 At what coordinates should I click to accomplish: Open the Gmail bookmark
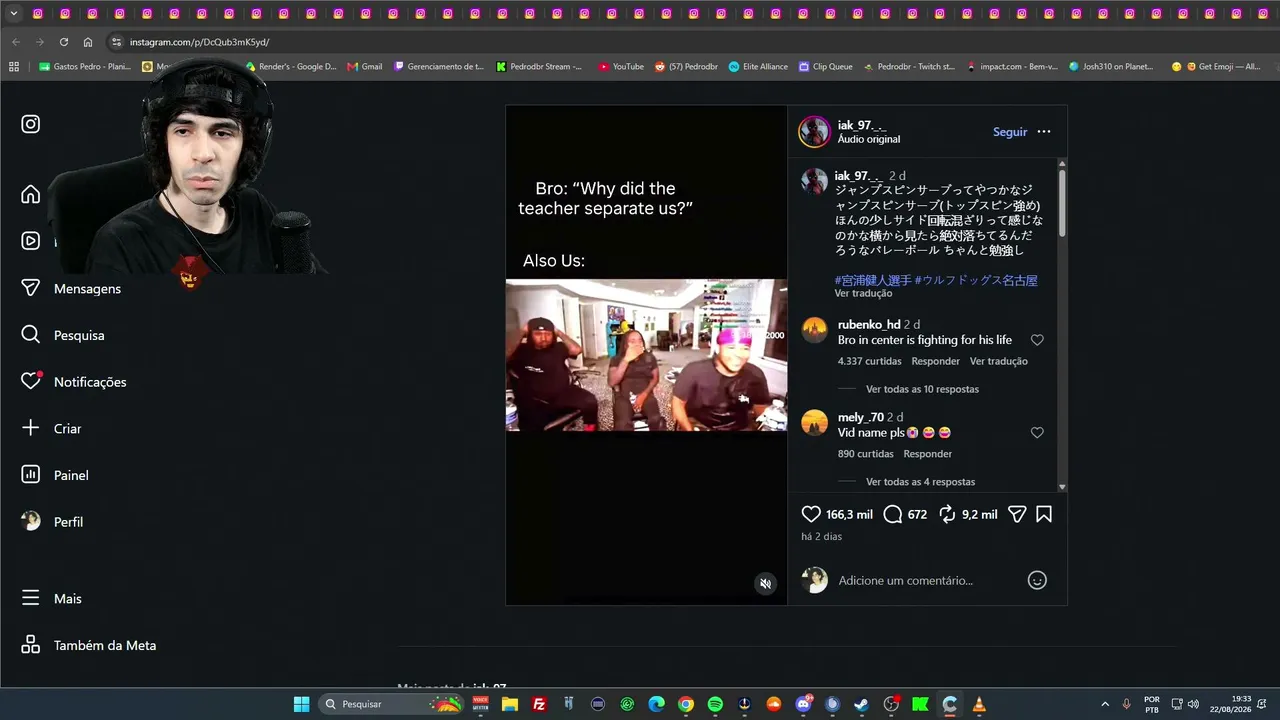pos(365,66)
